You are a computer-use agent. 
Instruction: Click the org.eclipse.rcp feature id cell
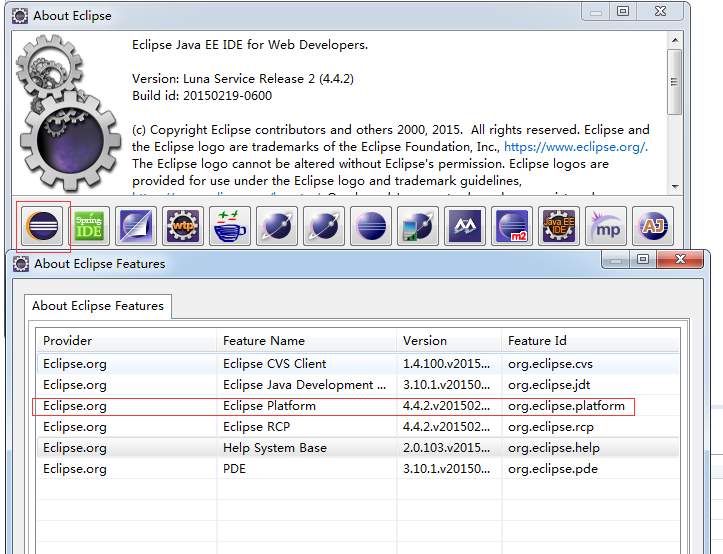pyautogui.click(x=551, y=427)
